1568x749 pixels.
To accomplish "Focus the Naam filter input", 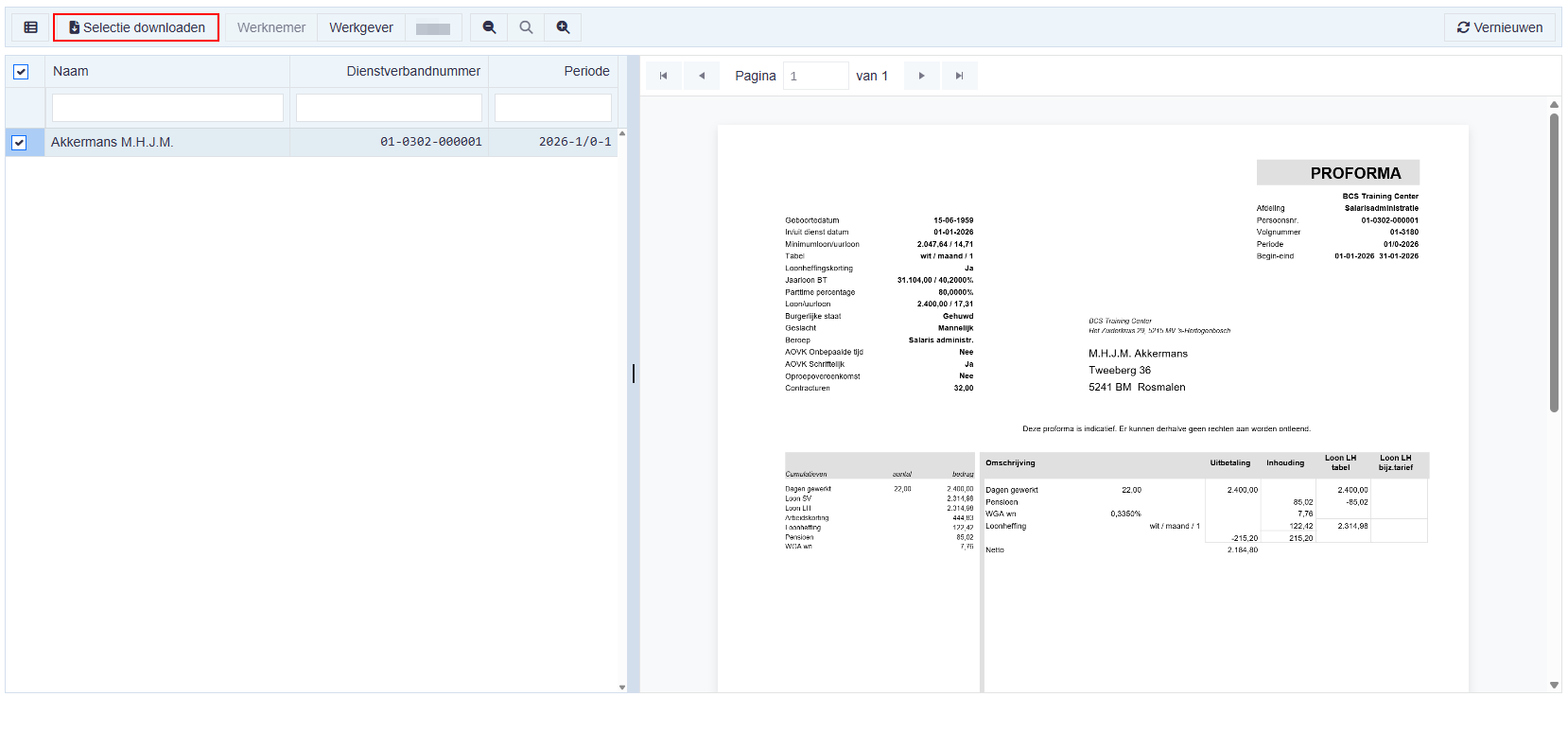I will point(167,108).
